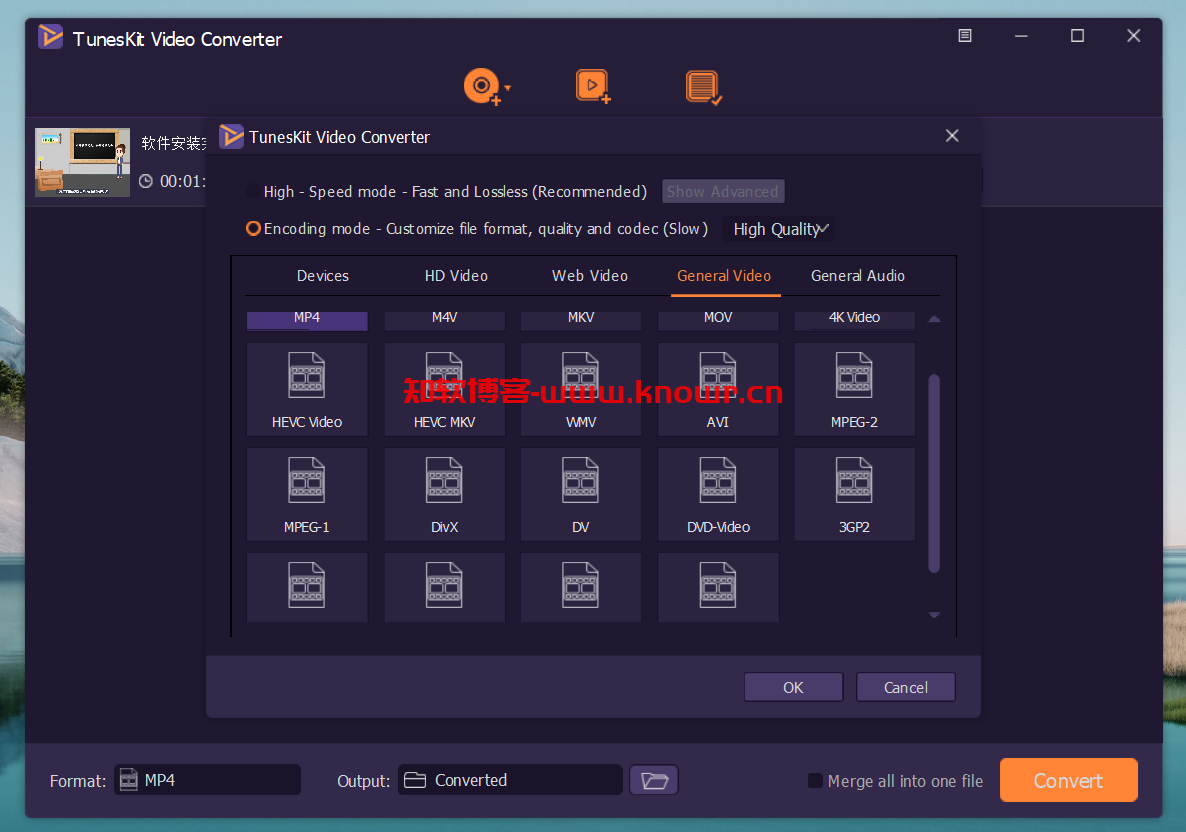
Task: Choose the DVD-Video format
Action: [x=719, y=494]
